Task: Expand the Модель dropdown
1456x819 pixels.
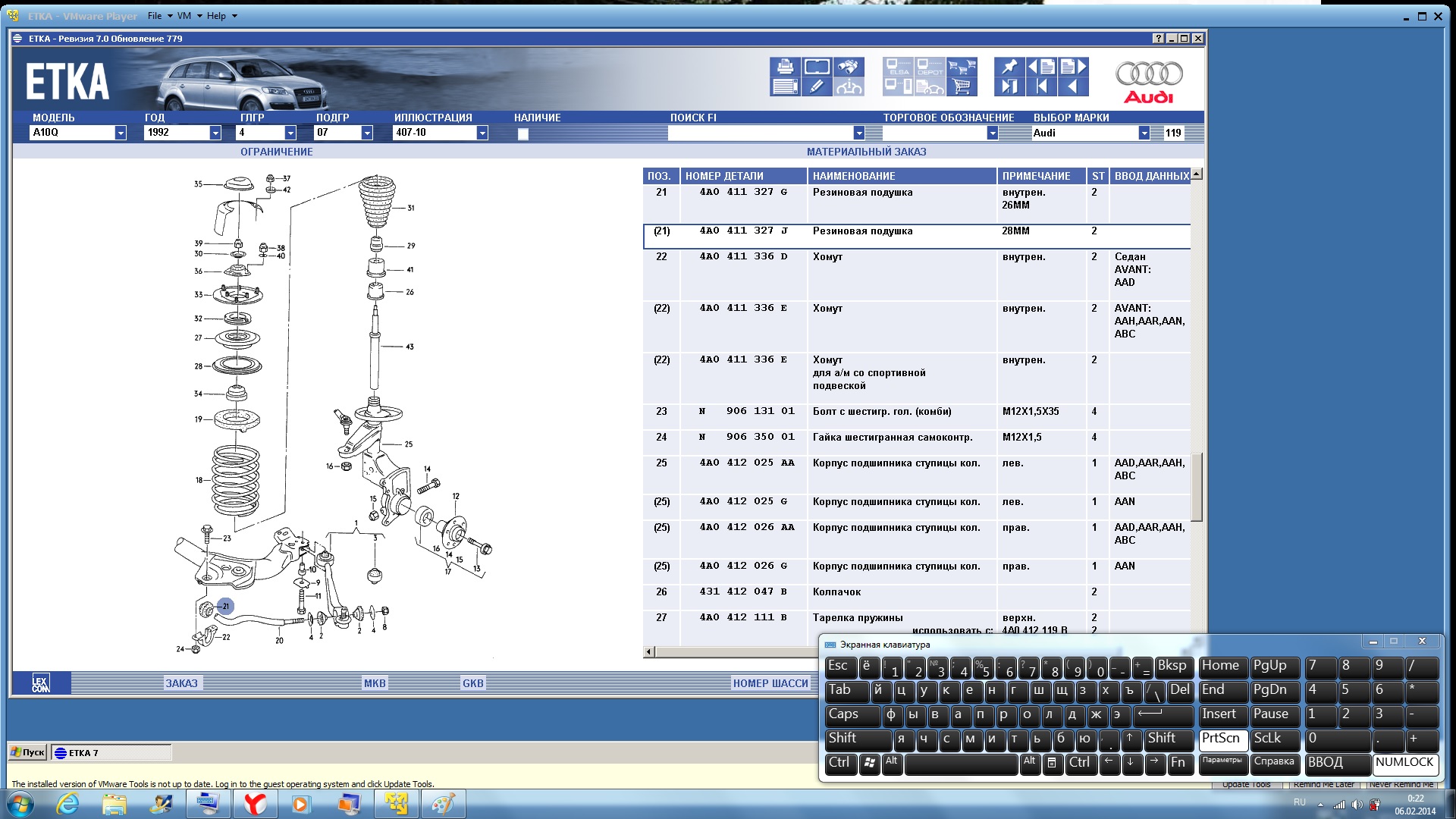Action: [x=120, y=133]
